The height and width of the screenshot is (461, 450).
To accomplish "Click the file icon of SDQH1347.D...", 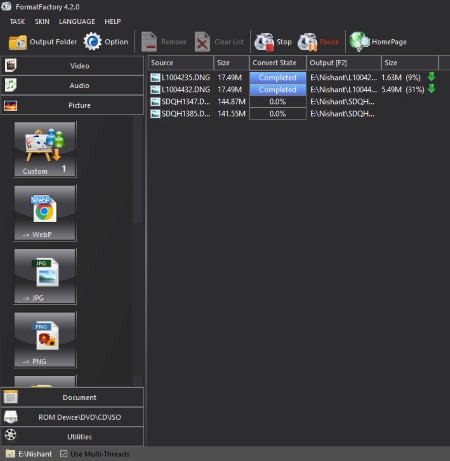I will tap(155, 102).
